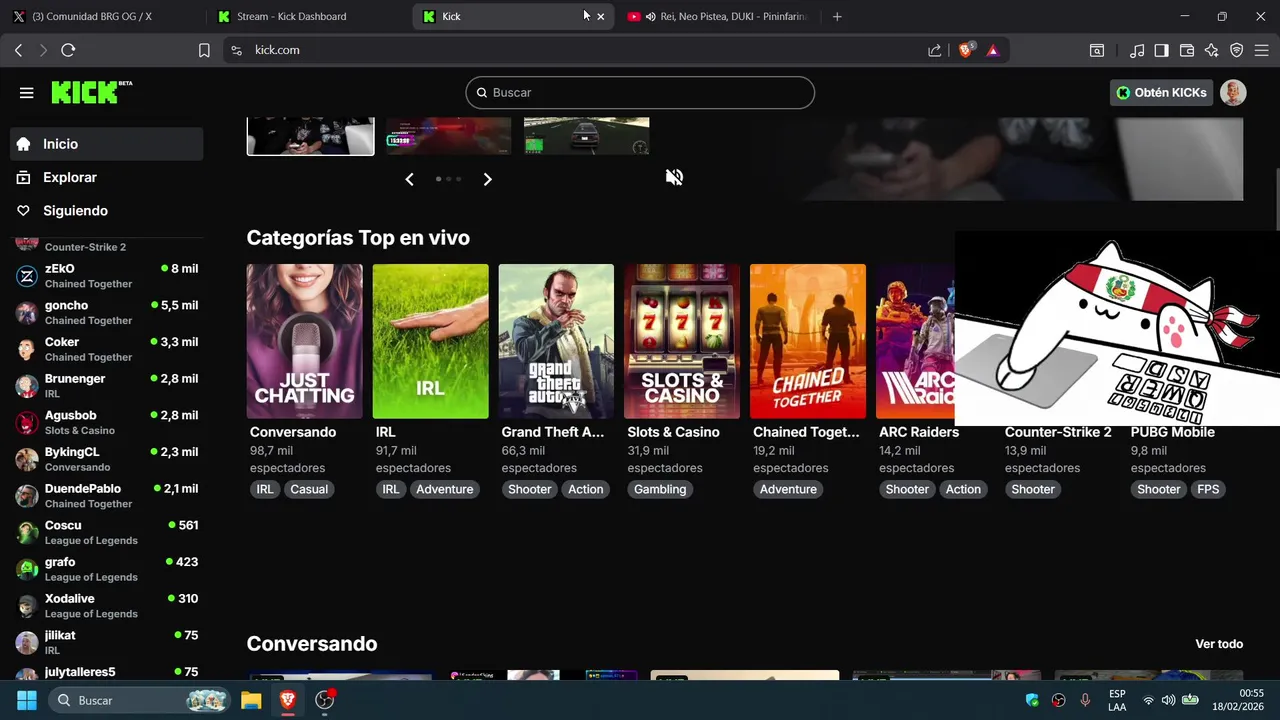Go to next featured stream
Screen dimensions: 1280x720
tap(487, 179)
